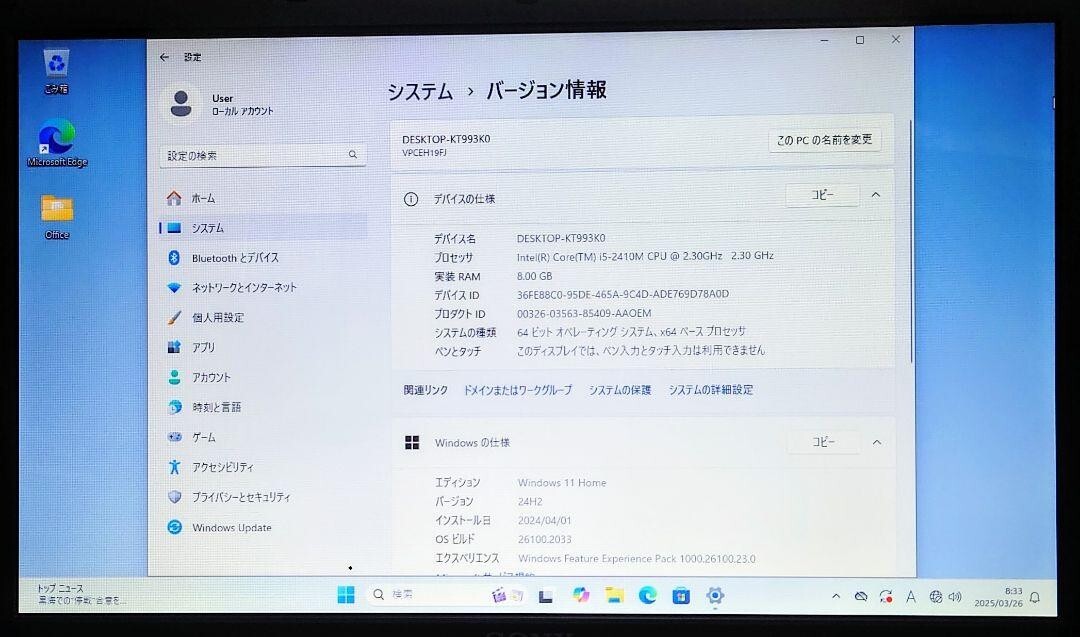
Task: Select the OS build 26100.2033 value
Action: pos(545,539)
